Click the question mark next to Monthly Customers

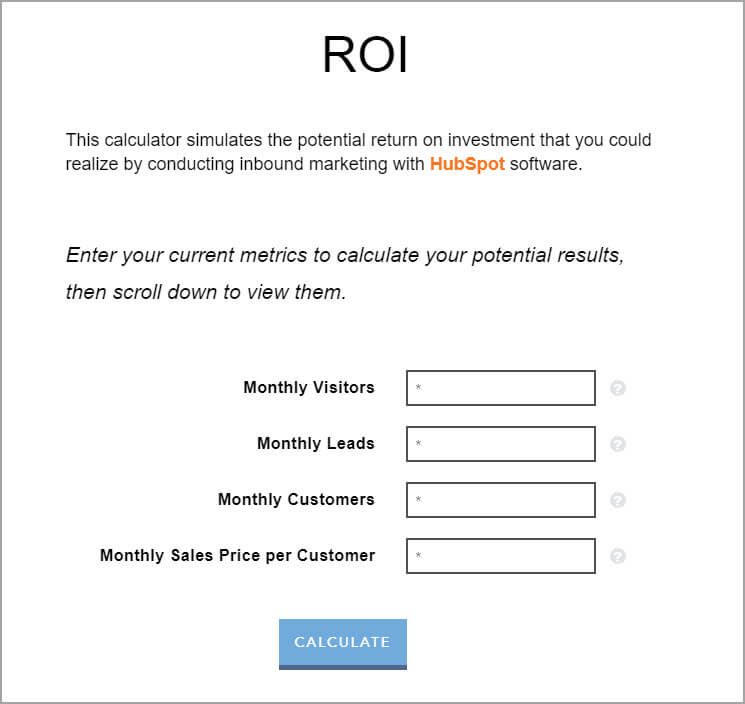[618, 500]
